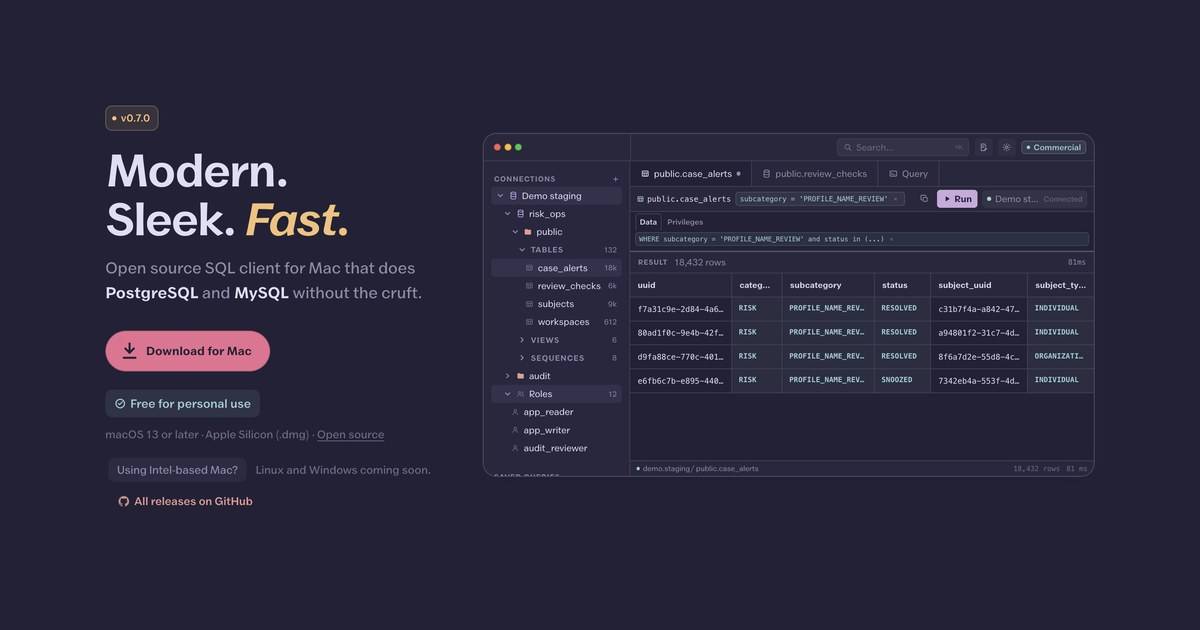Image resolution: width=1200 pixels, height=630 pixels.
Task: Switch to the public.review_checks tab
Action: (814, 174)
